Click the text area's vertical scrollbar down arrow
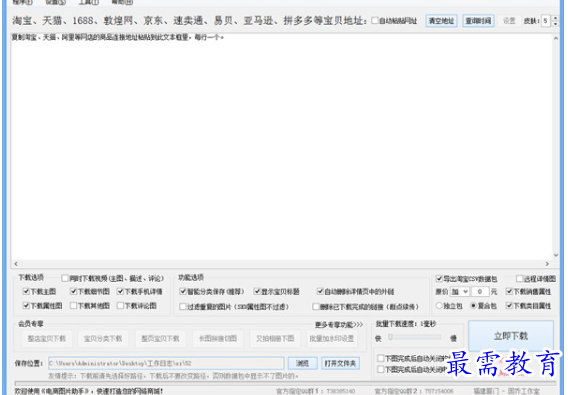Viewport: 568px width, 395px height. (556, 255)
